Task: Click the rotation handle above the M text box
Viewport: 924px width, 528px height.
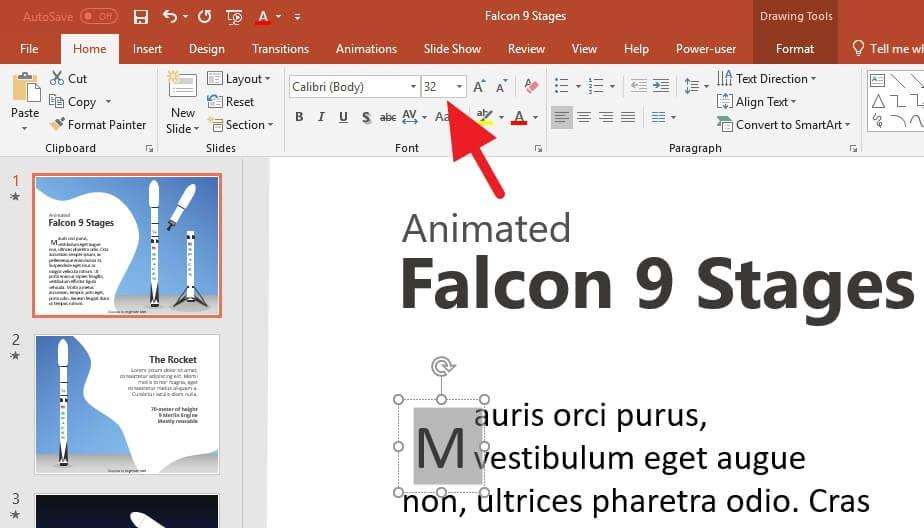Action: pos(442,367)
